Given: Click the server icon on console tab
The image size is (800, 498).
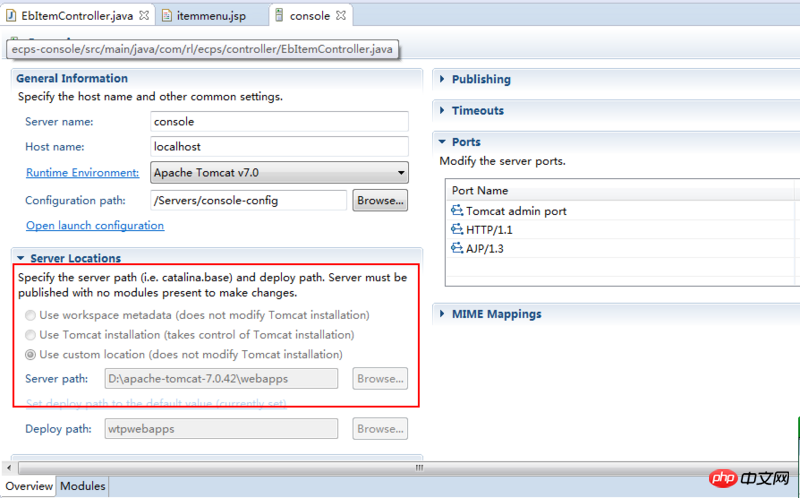Looking at the screenshot, I should coord(279,16).
